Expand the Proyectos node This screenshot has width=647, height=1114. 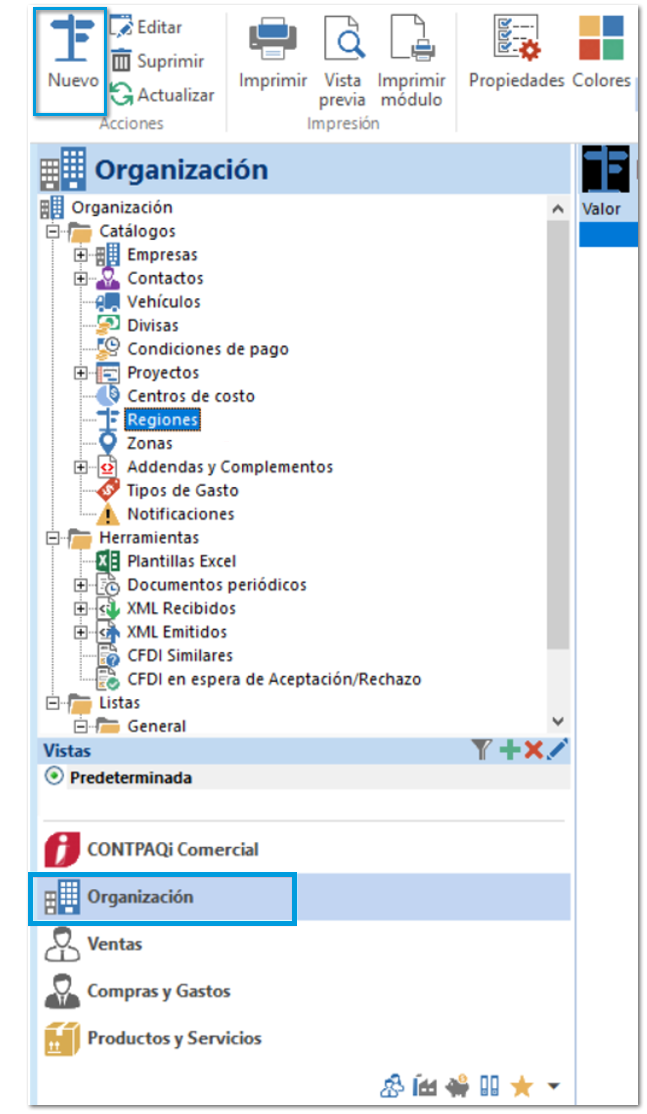point(81,373)
